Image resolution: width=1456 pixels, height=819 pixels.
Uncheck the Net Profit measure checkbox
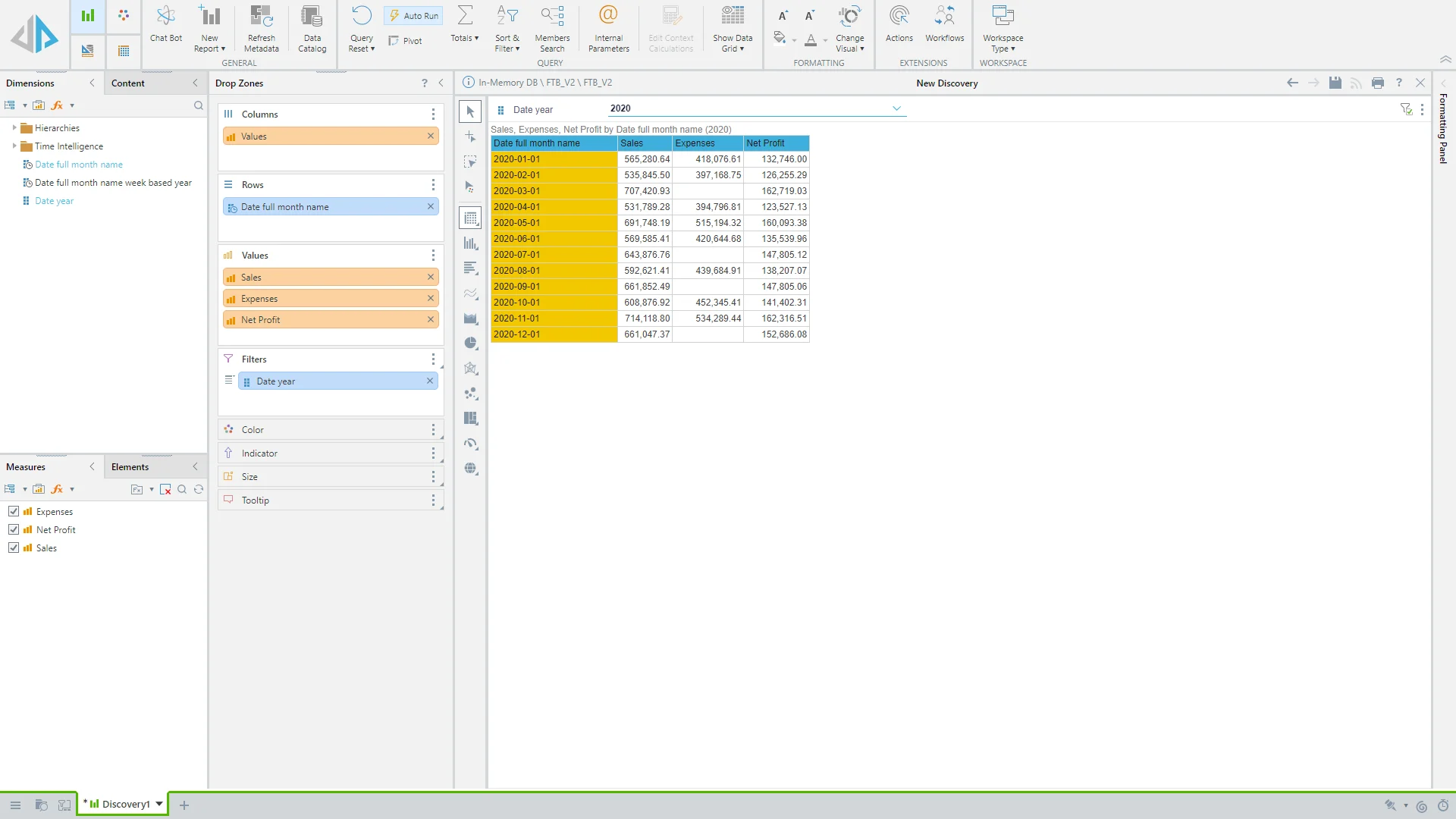tap(14, 530)
